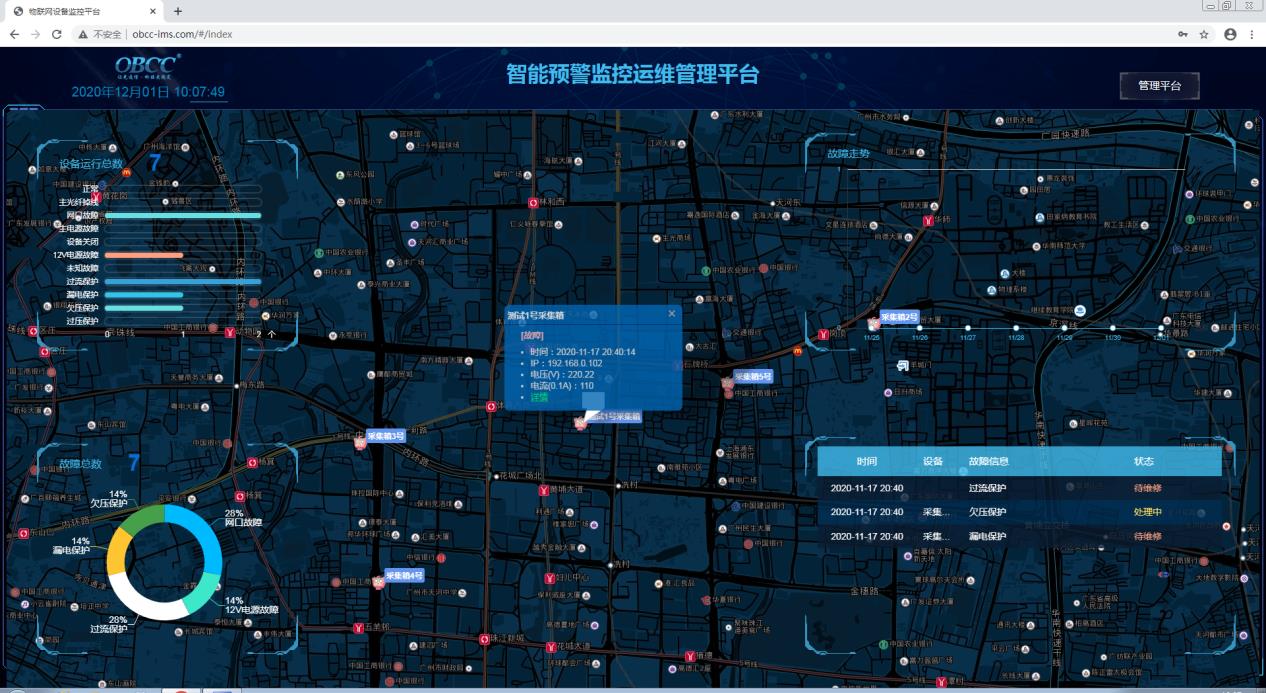The image size is (1266, 693).
Task: Click the 测试1号采集箱 pin on the map
Action: 580,420
